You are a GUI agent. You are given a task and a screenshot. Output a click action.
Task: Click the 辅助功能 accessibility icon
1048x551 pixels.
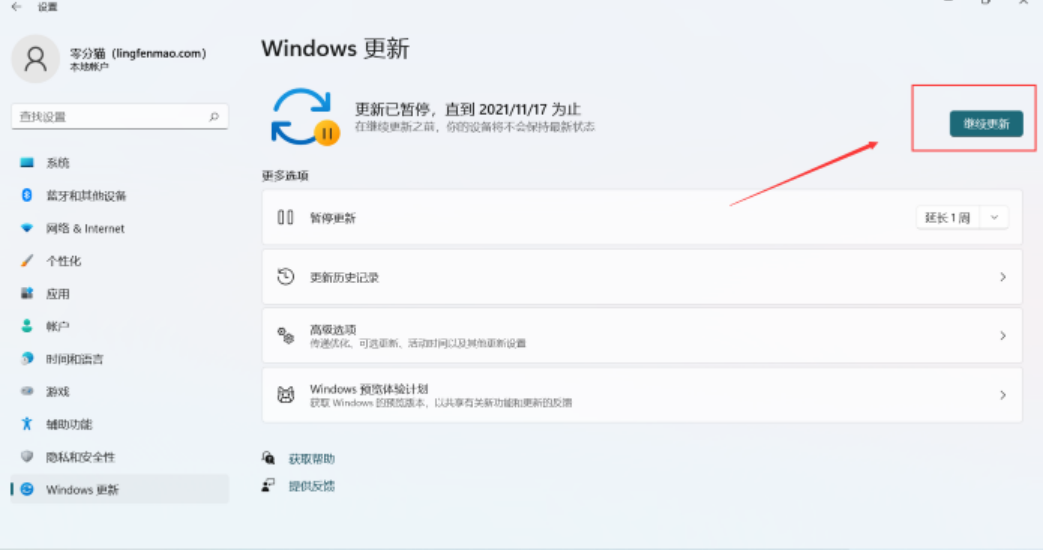(27, 424)
